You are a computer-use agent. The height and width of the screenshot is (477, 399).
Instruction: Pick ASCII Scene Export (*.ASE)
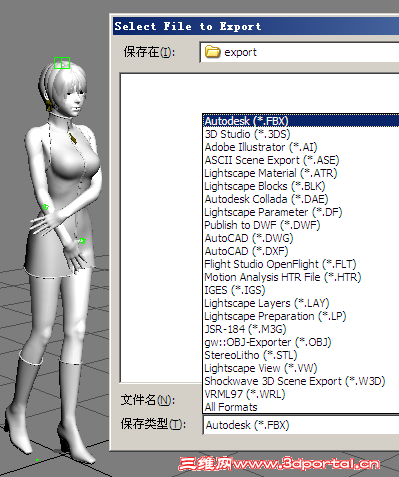tap(301, 160)
